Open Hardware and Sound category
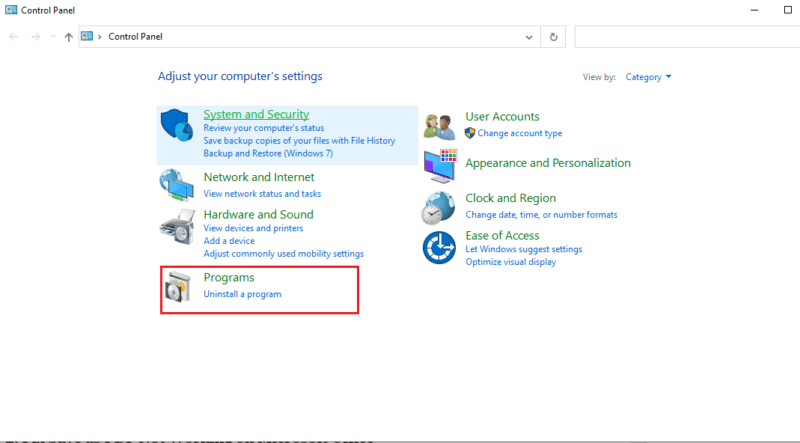This screenshot has height=443, width=800. pyautogui.click(x=259, y=214)
